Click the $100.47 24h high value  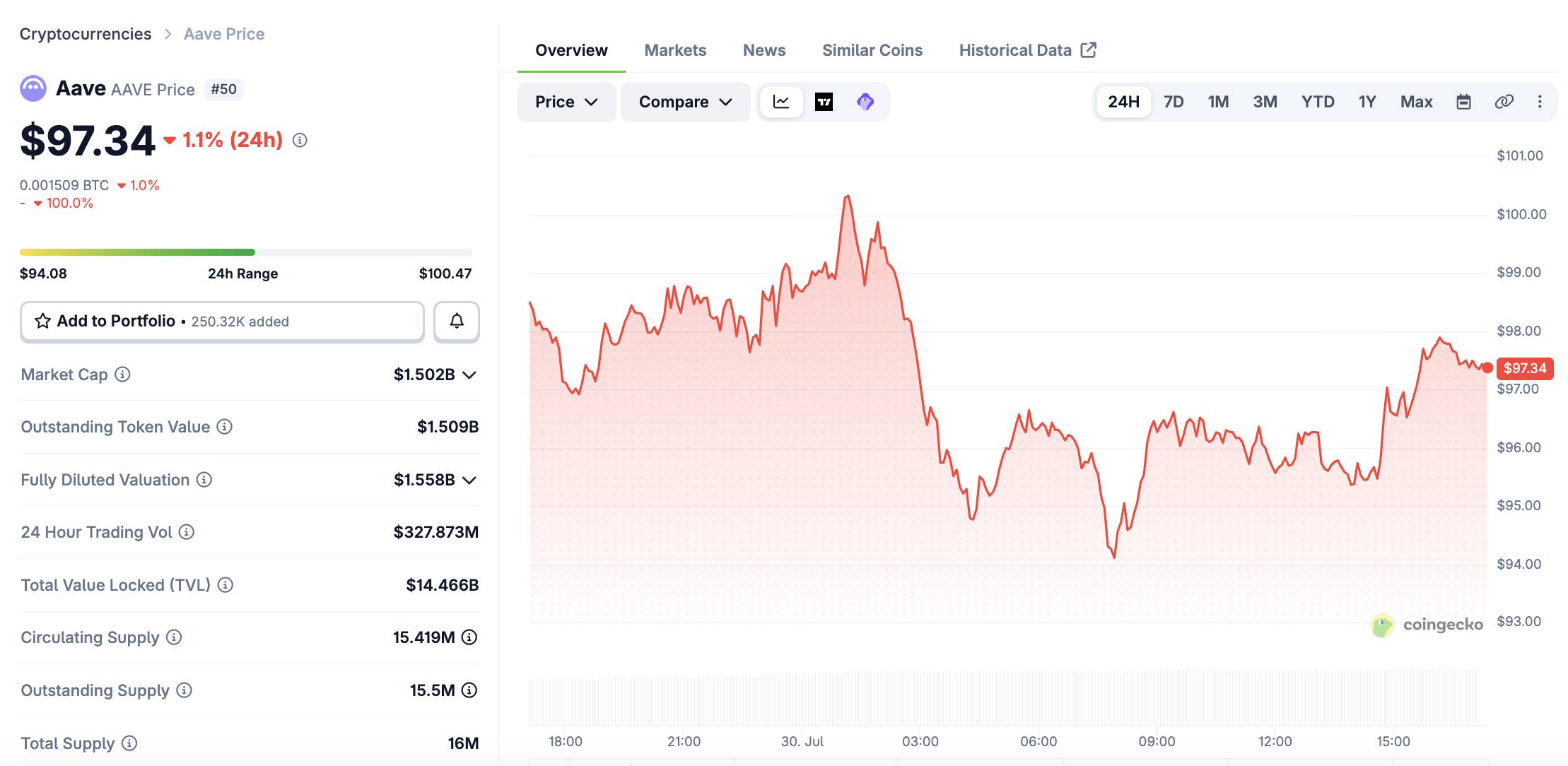(445, 273)
